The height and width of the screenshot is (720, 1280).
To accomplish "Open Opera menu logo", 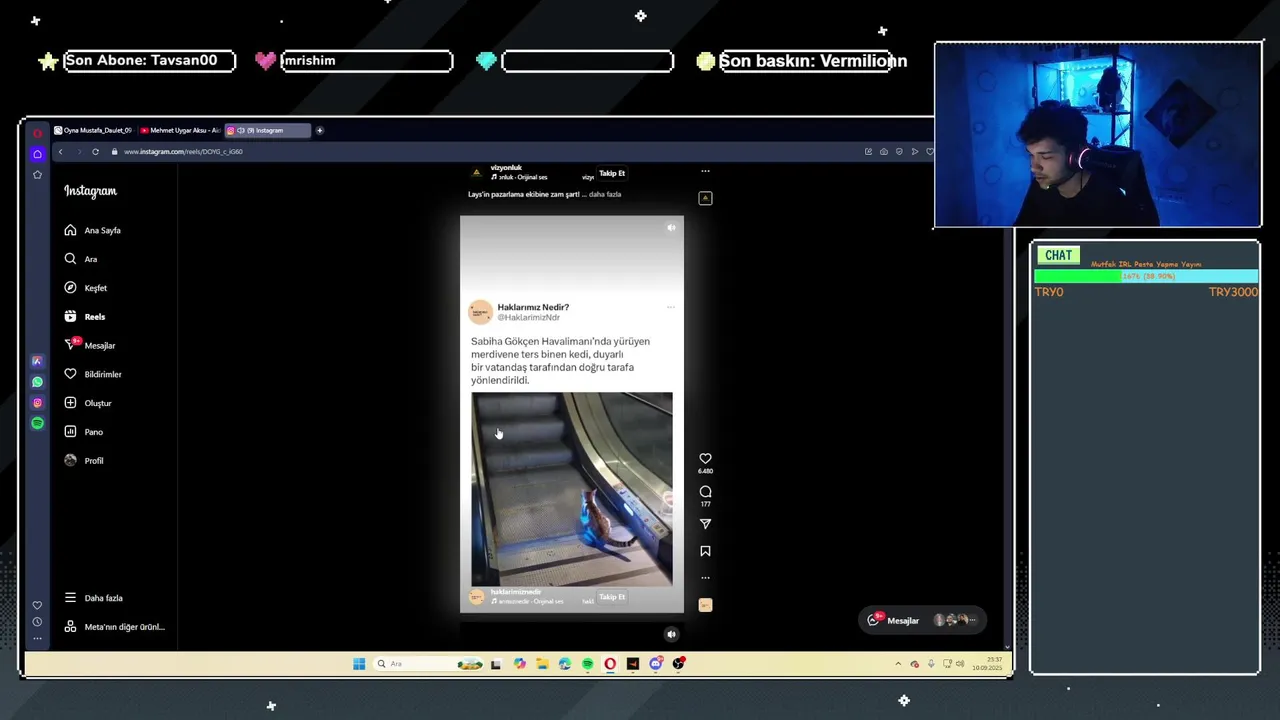I will (x=37, y=132).
